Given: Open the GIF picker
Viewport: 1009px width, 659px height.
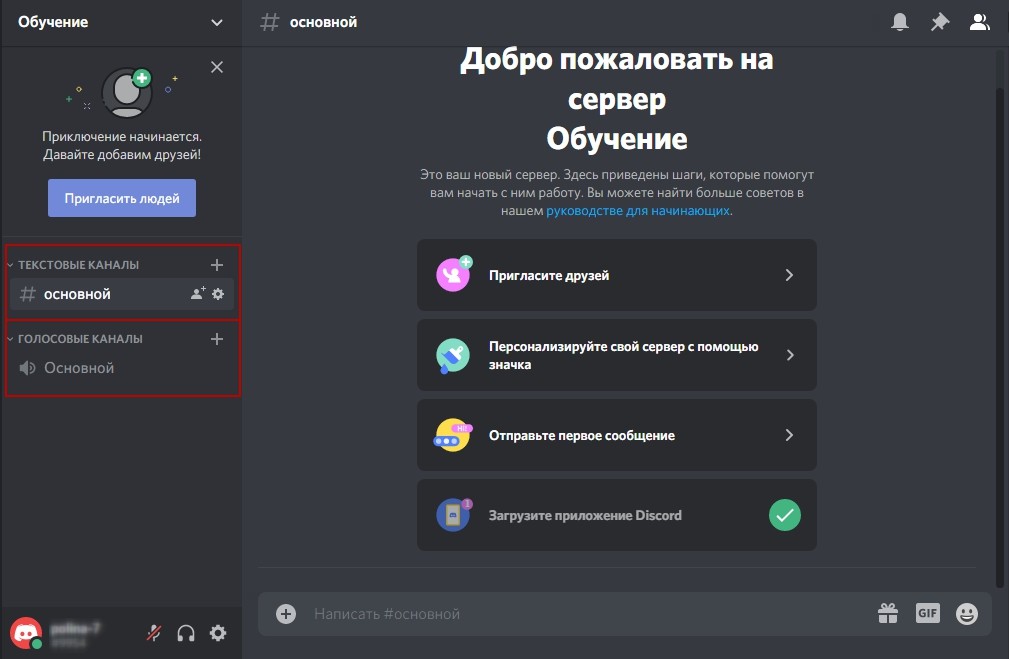Looking at the screenshot, I should tap(927, 613).
